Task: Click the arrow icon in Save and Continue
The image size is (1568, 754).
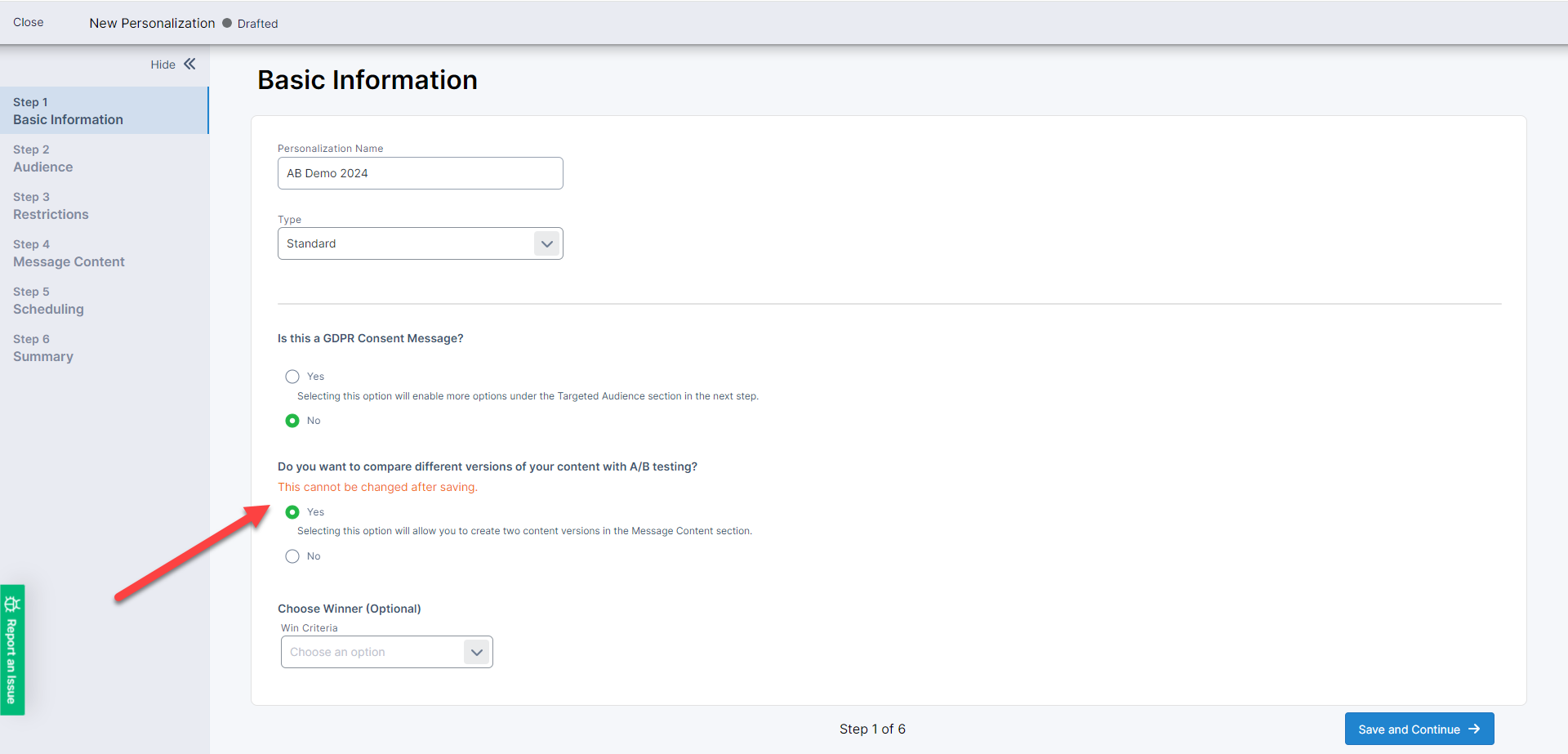Action: pos(1473,729)
